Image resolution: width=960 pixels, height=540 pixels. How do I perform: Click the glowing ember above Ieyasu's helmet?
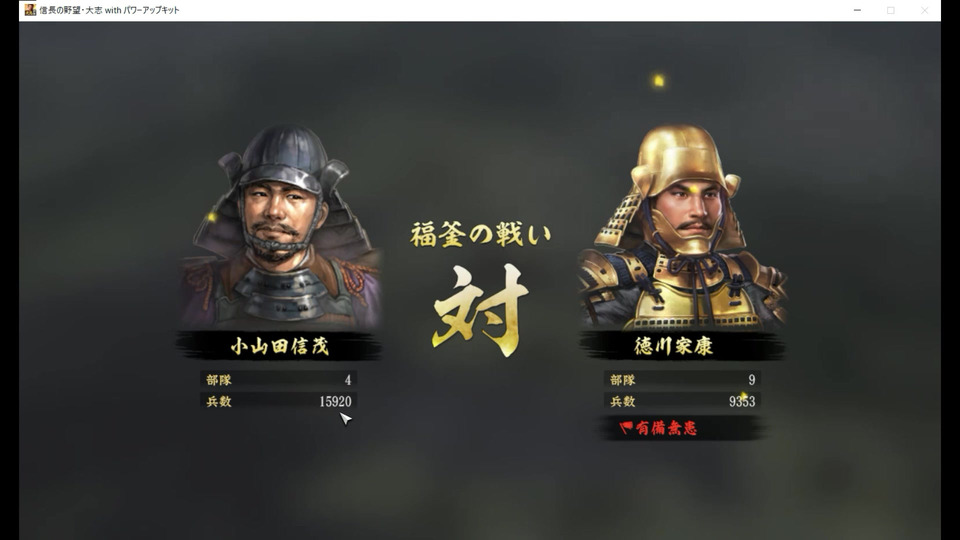click(659, 80)
